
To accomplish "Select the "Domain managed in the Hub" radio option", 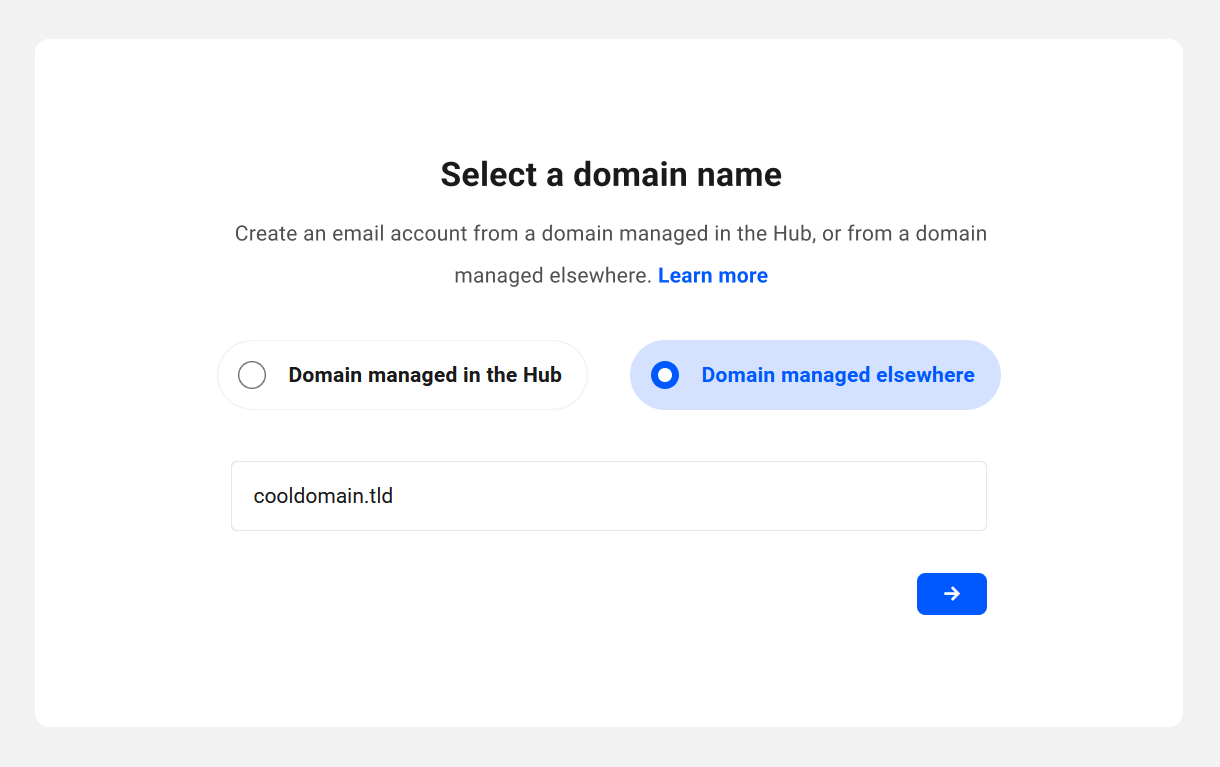I will tap(402, 375).
